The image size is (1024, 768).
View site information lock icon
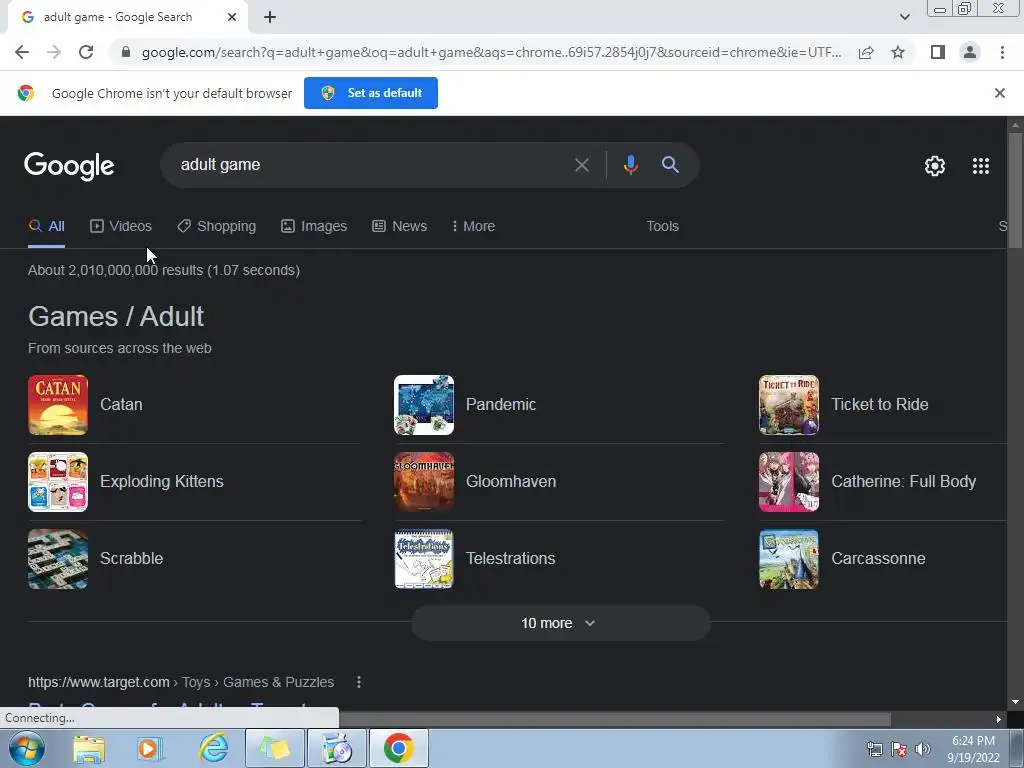click(126, 52)
